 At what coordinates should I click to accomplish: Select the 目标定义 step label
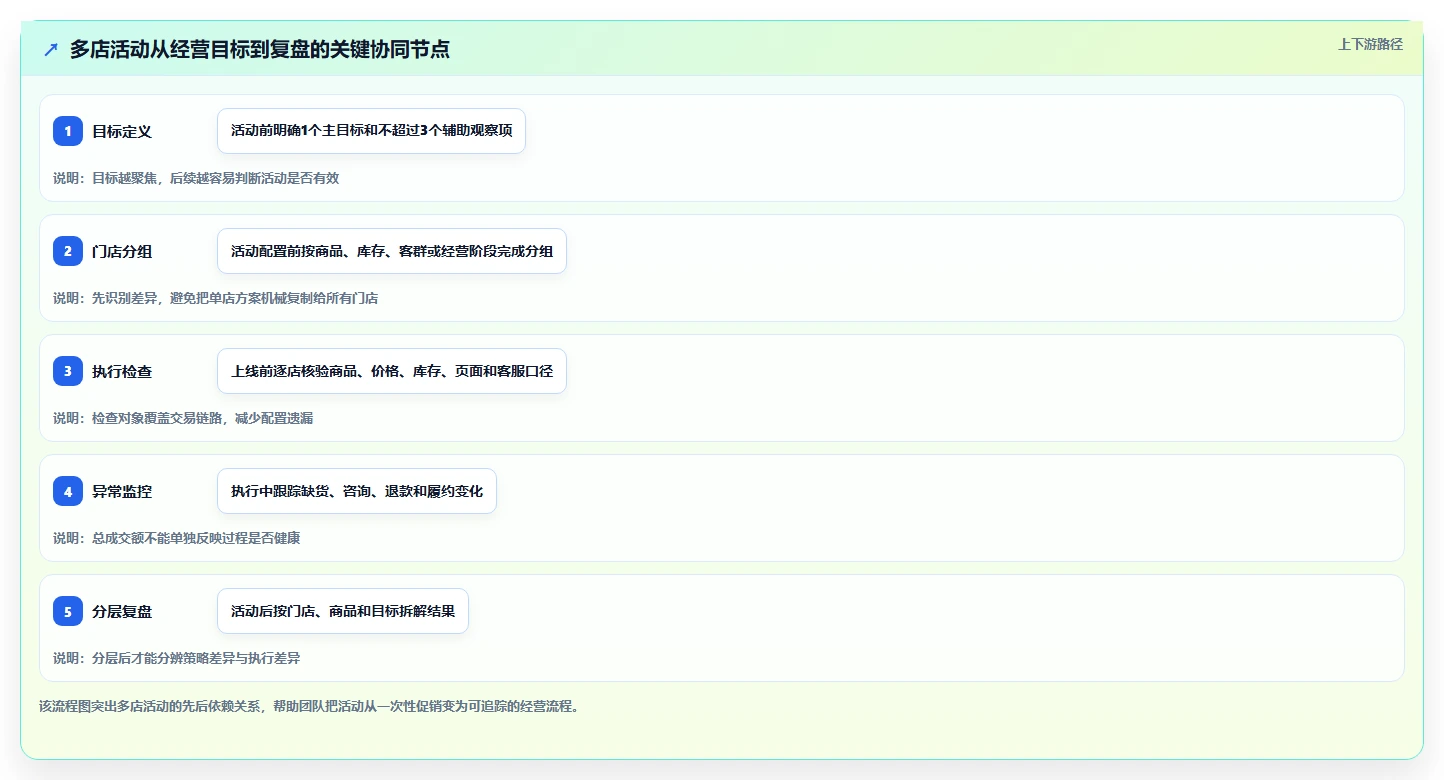(122, 131)
